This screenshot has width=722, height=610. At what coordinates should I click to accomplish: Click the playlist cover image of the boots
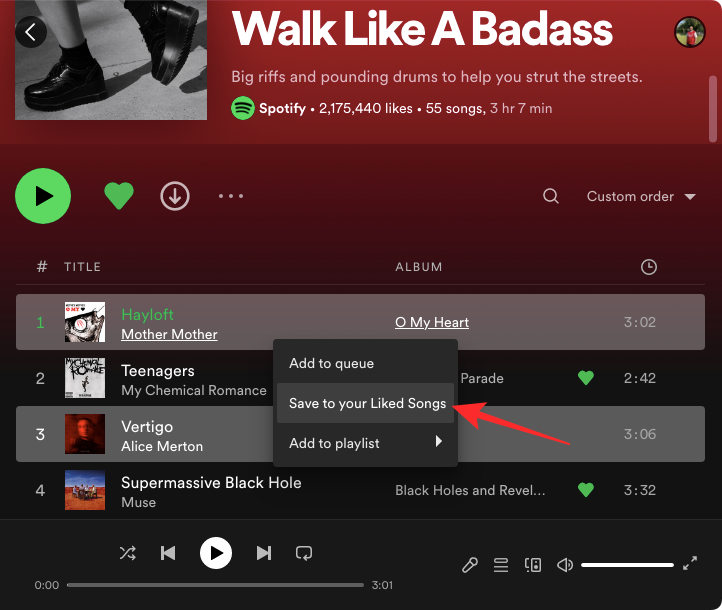point(111,60)
